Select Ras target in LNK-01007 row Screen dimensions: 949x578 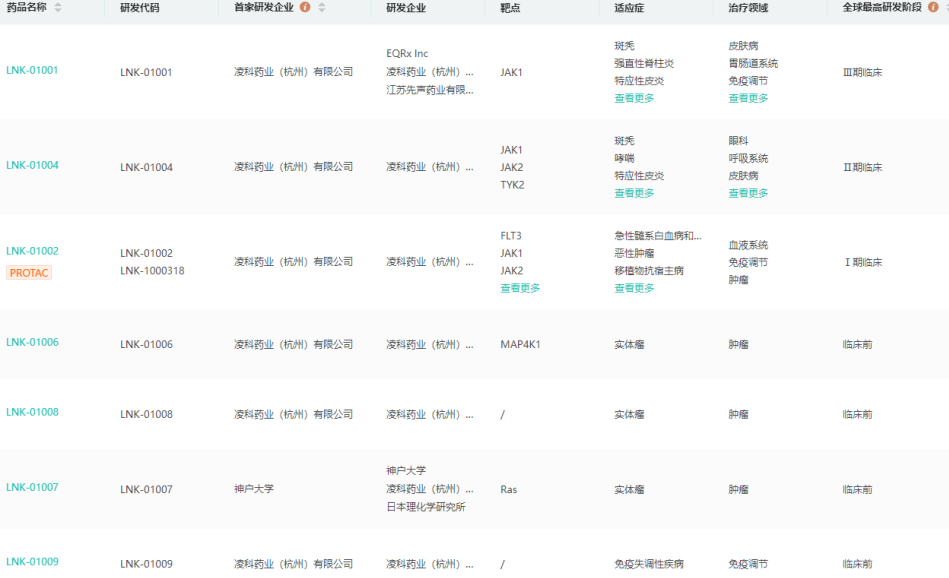point(508,490)
